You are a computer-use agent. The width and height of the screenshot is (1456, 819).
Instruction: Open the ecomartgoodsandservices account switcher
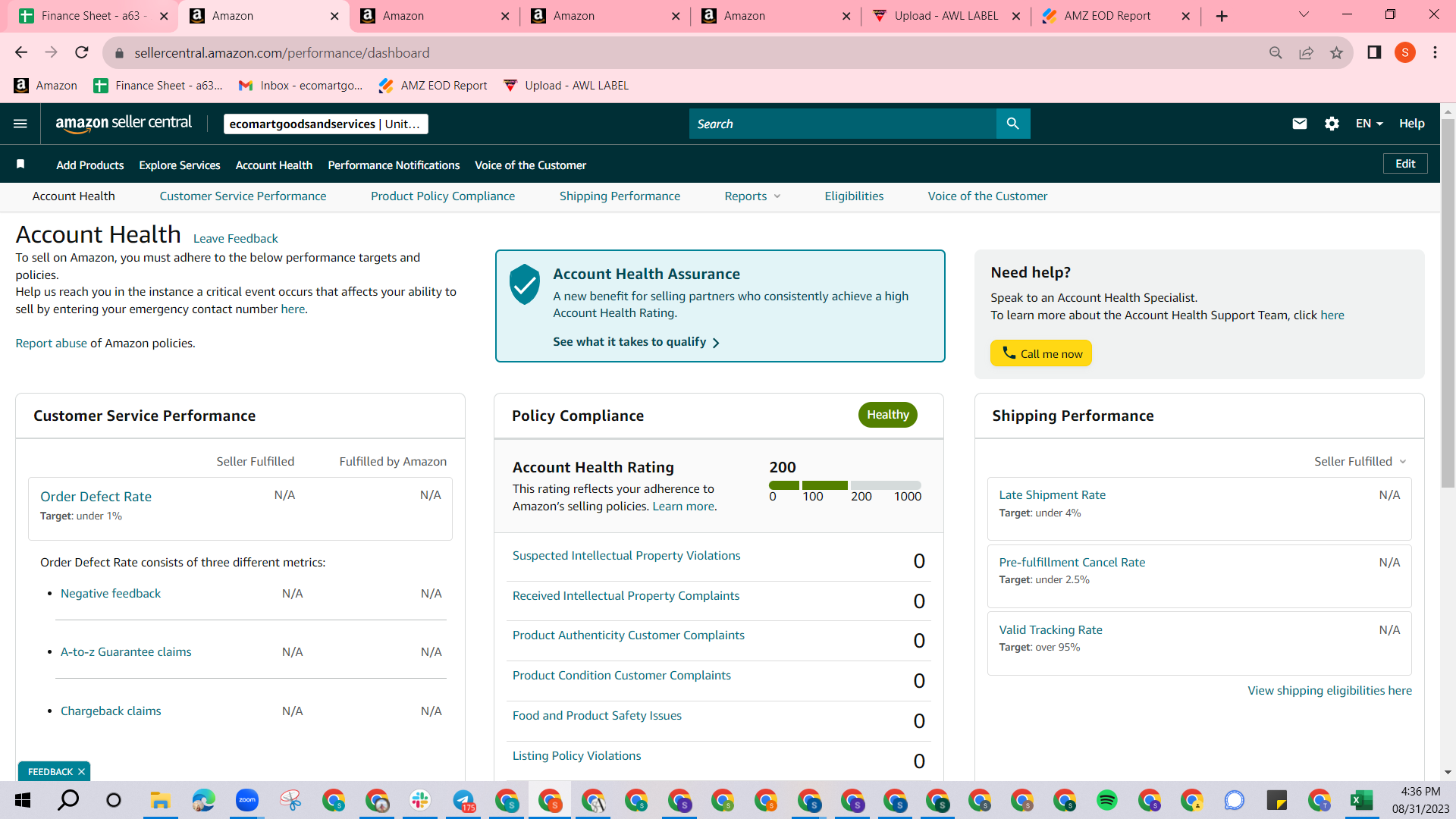click(x=326, y=124)
